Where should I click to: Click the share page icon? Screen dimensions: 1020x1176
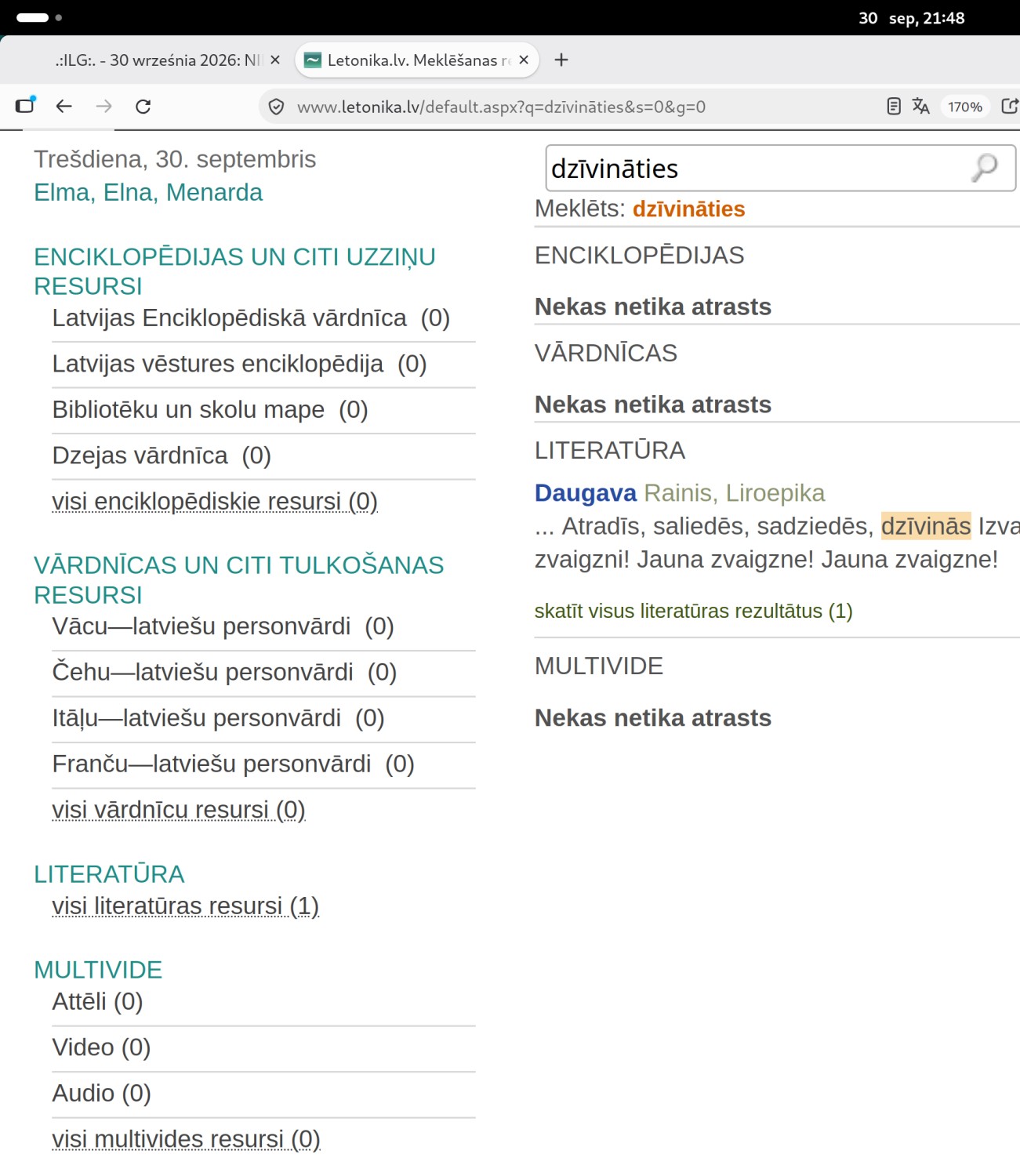(1010, 106)
